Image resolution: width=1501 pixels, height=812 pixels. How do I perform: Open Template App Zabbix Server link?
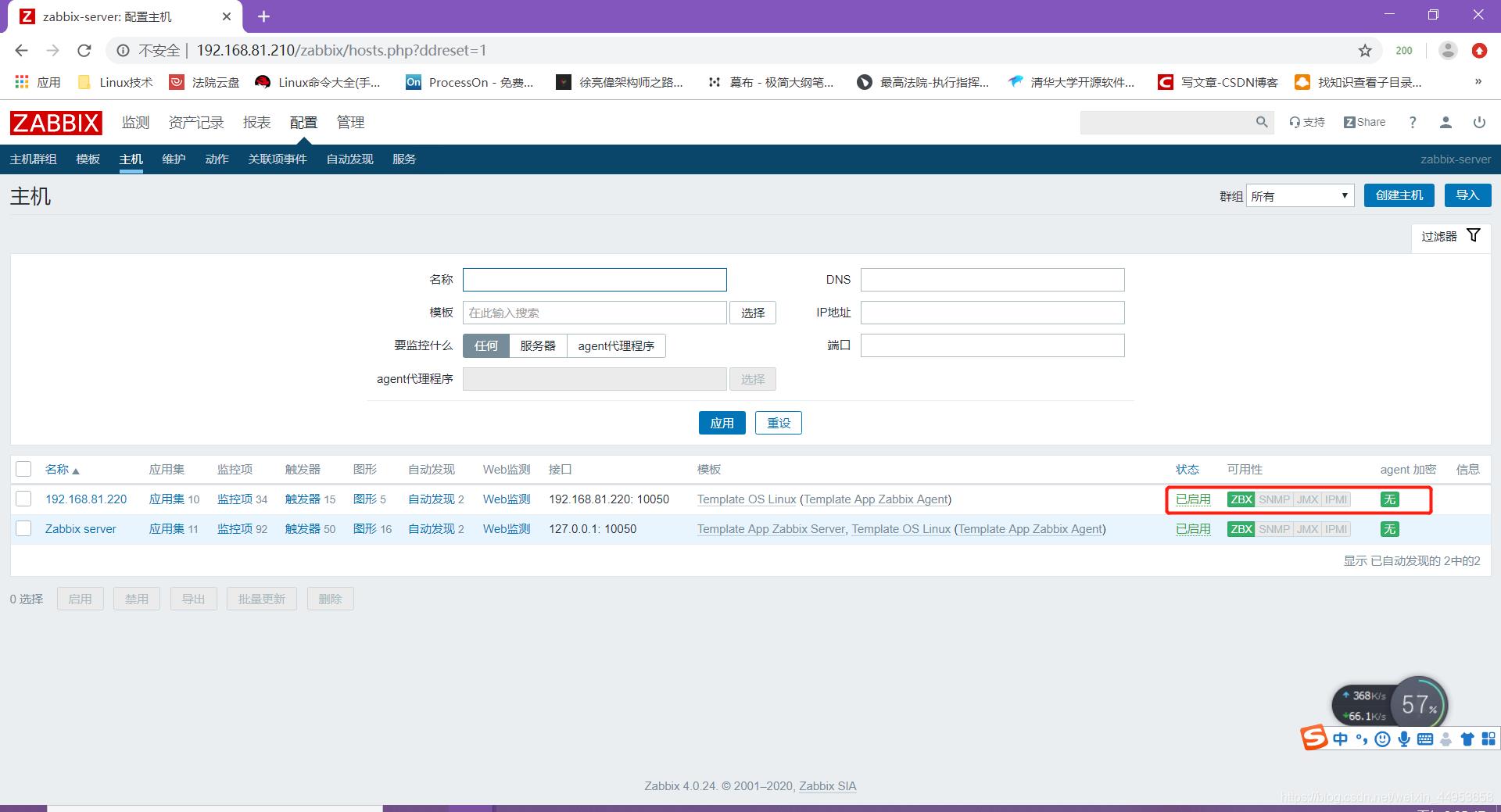771,529
